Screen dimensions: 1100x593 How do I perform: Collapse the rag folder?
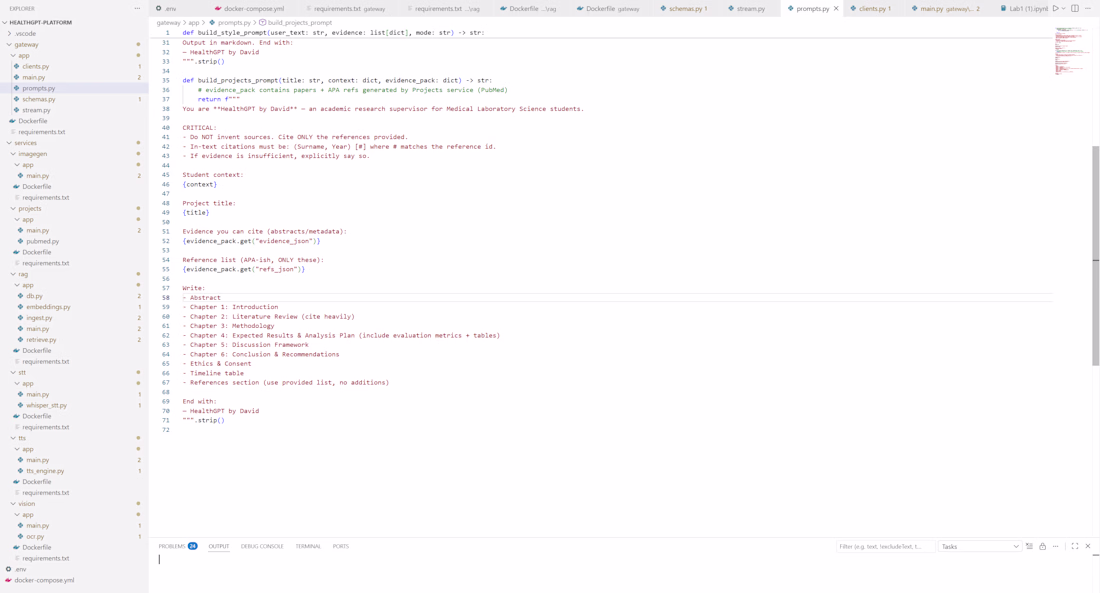click(23, 274)
